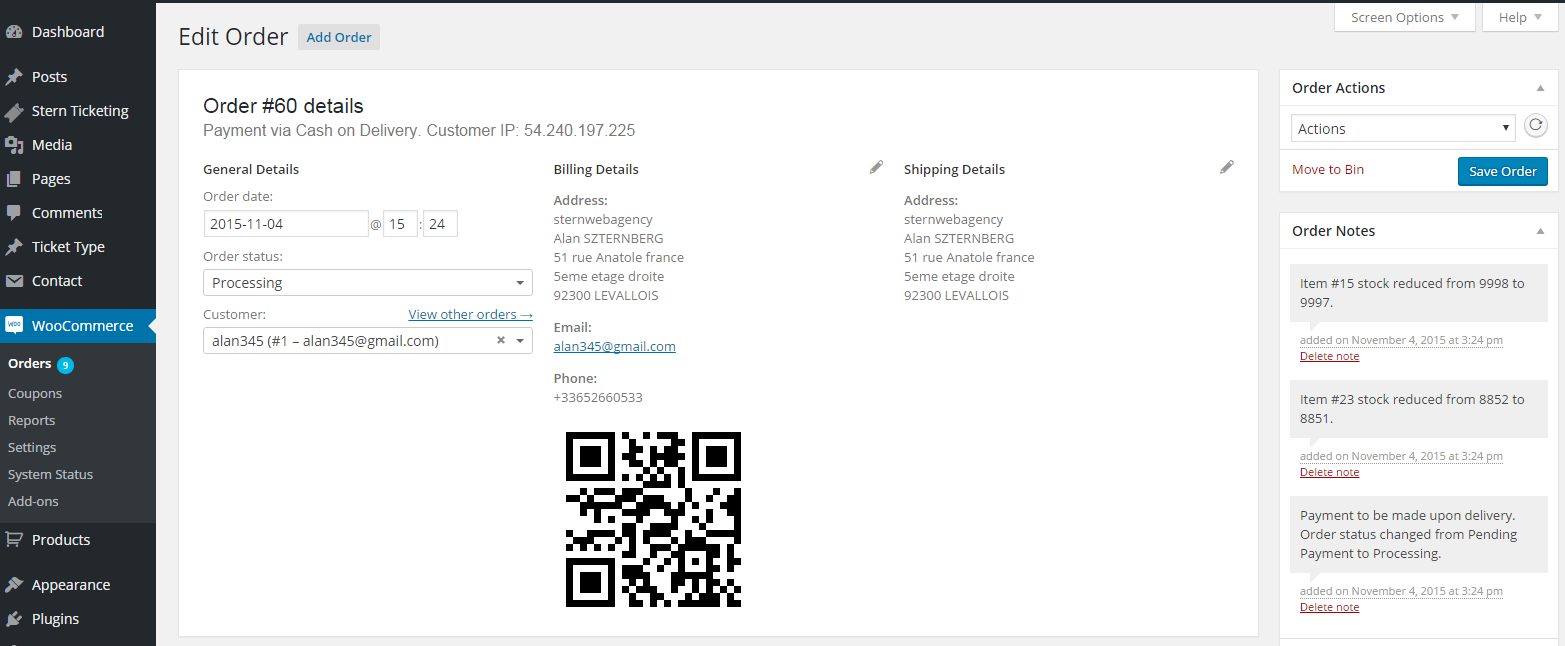This screenshot has width=1565, height=646.
Task: Click the Save Order button
Action: click(1502, 171)
